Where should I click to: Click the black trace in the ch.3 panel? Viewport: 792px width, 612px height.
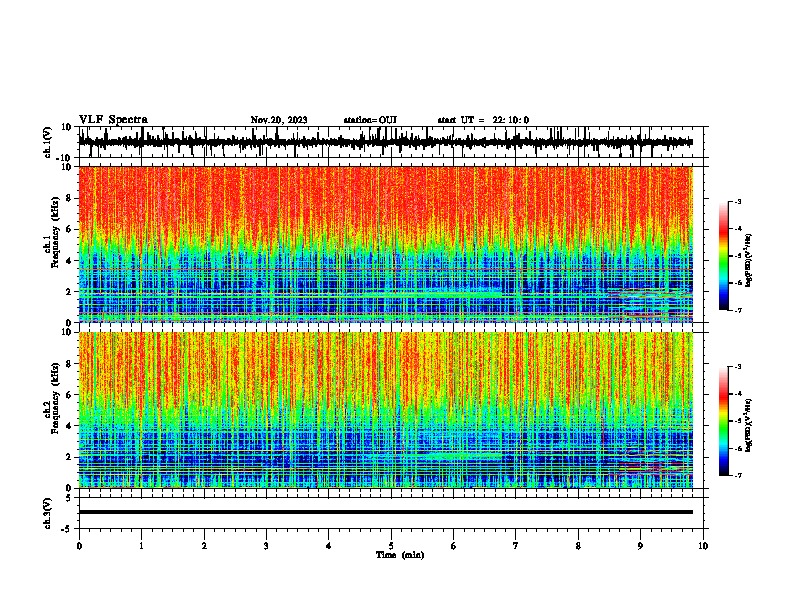[385, 512]
